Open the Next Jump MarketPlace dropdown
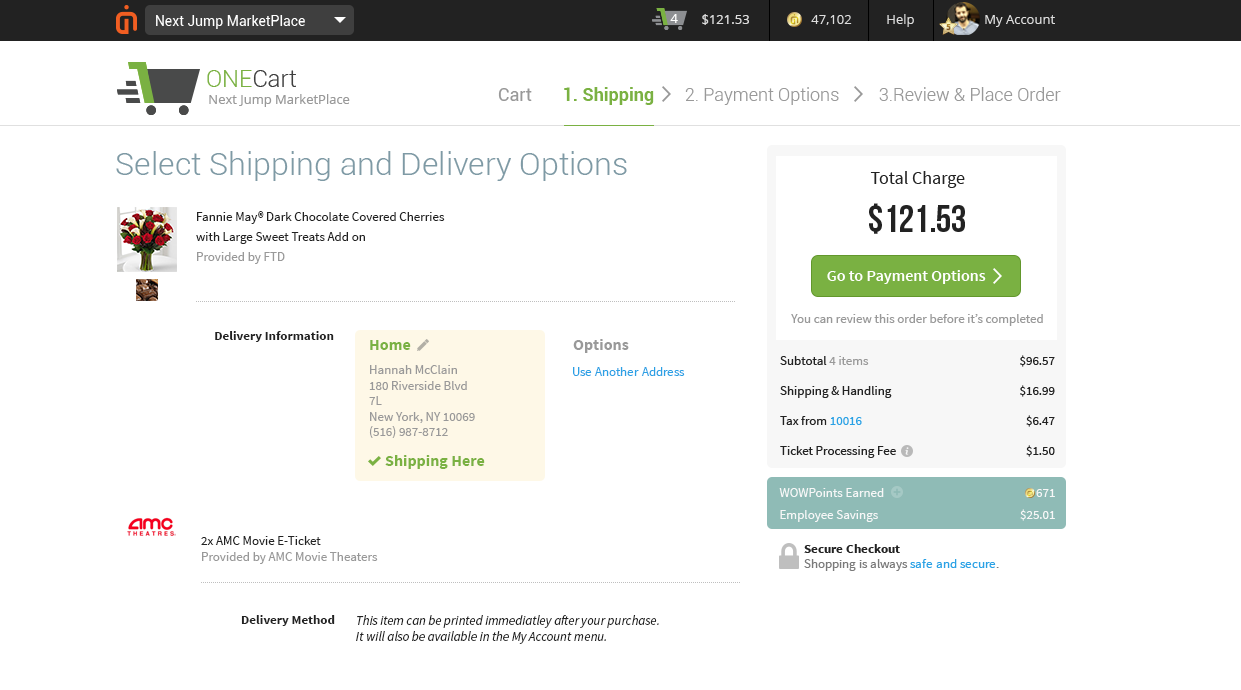This screenshot has height=690, width=1241. [249, 20]
